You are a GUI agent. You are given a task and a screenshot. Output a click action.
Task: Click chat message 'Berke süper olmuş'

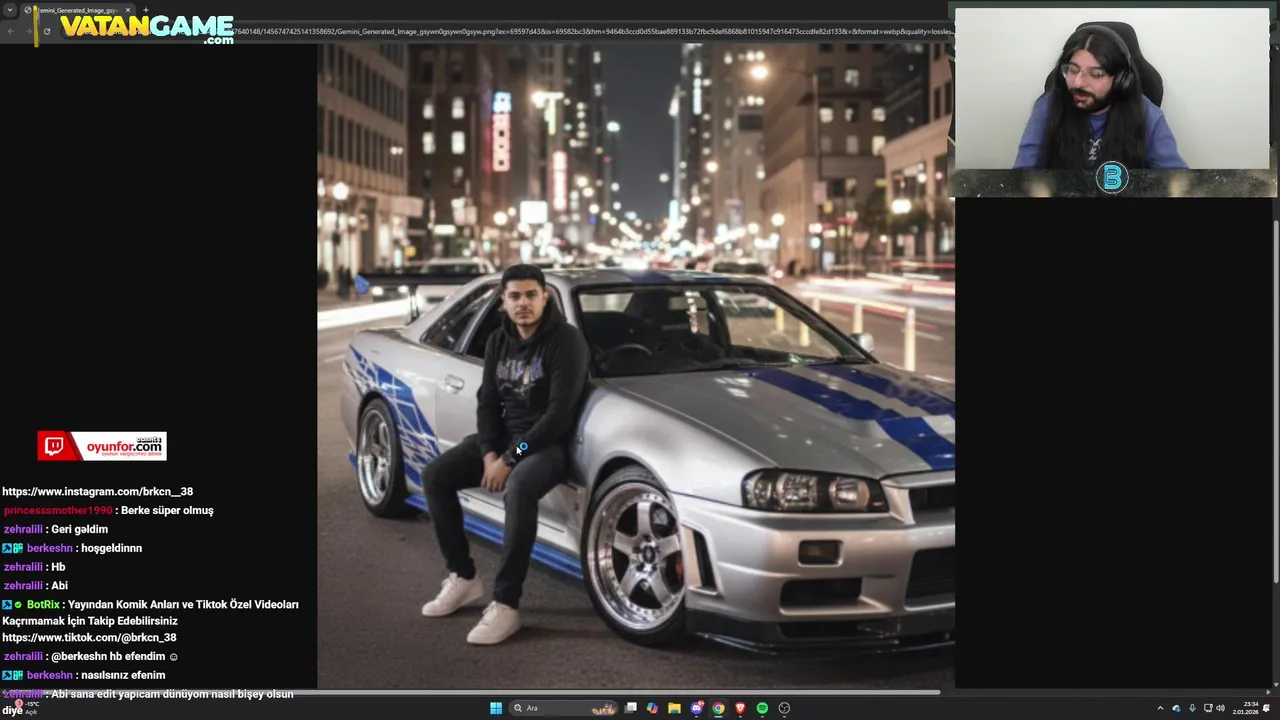point(167,511)
